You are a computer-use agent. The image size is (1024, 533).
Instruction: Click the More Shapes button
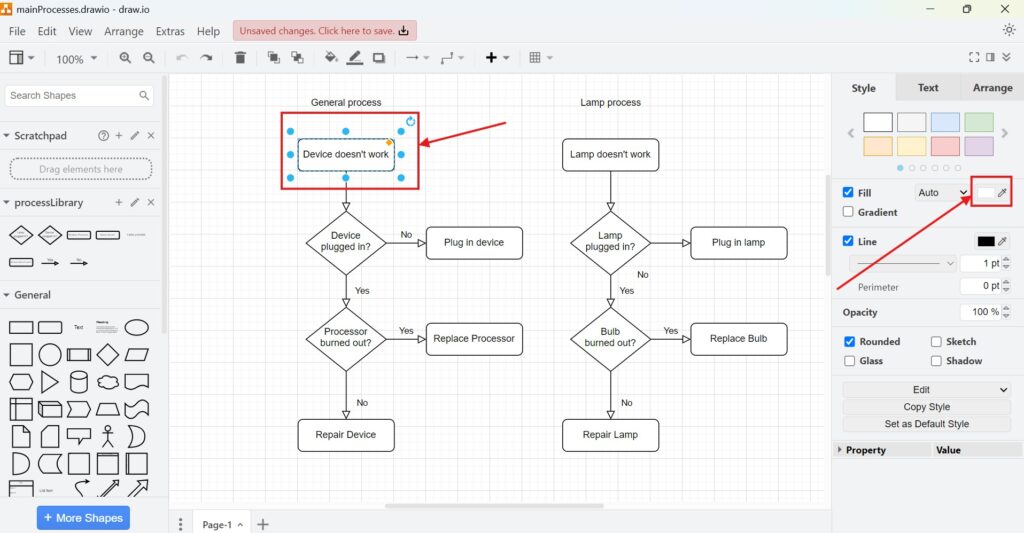click(x=83, y=518)
